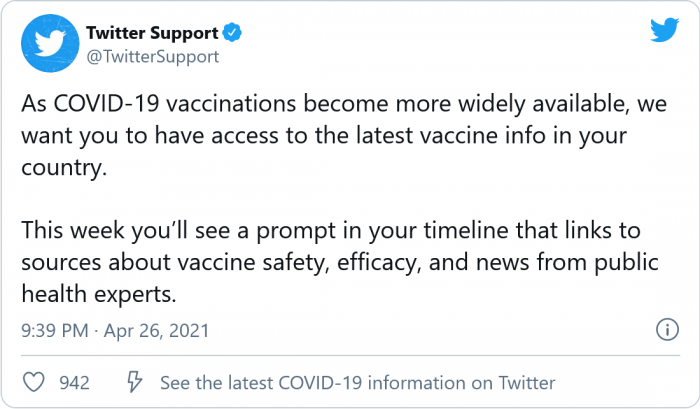Like the tweet with the heart icon

pyautogui.click(x=33, y=382)
